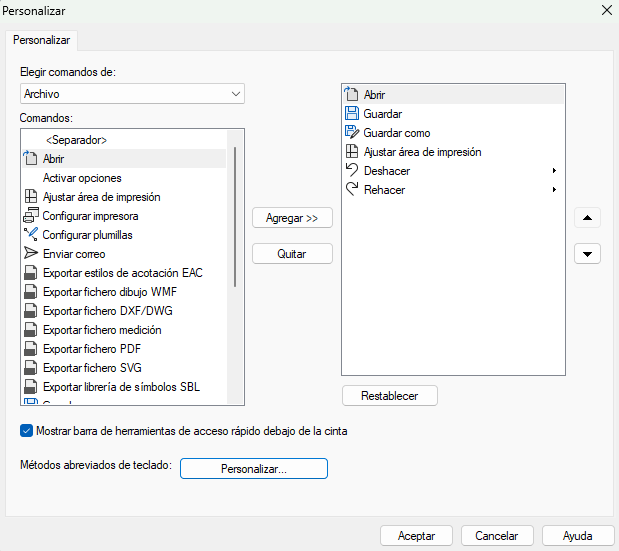Screen dimensions: 619x551
Task: Select Guardar como text in right list
Action: coord(397,133)
